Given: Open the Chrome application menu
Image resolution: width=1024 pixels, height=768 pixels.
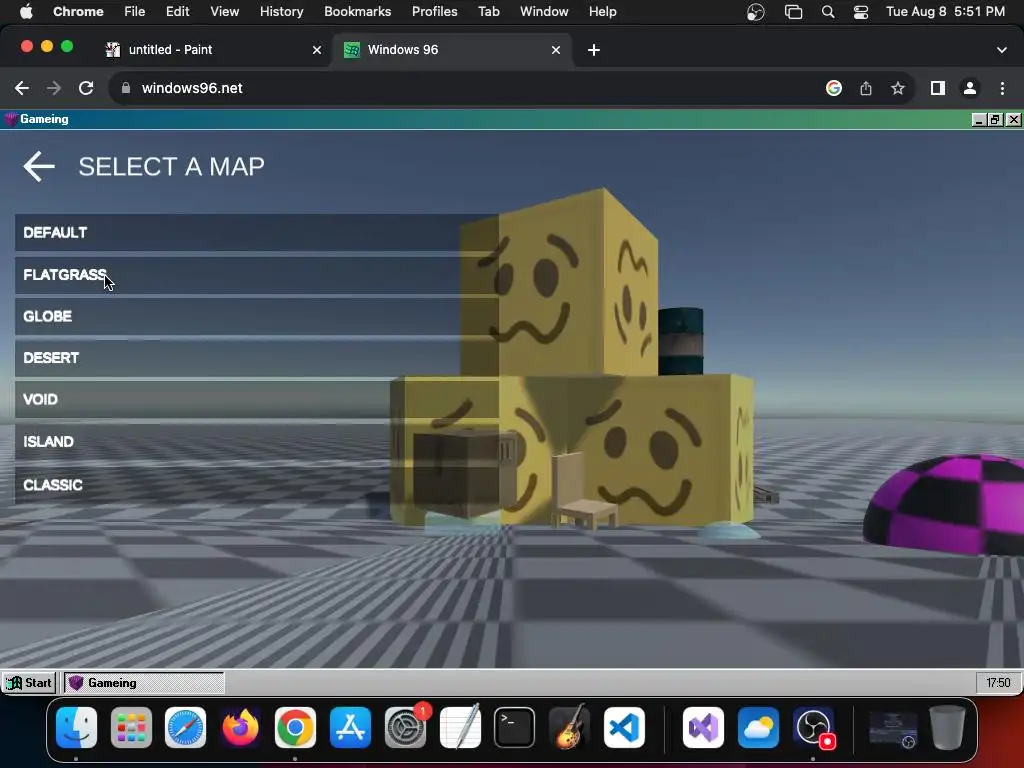Looking at the screenshot, I should click(x=78, y=12).
